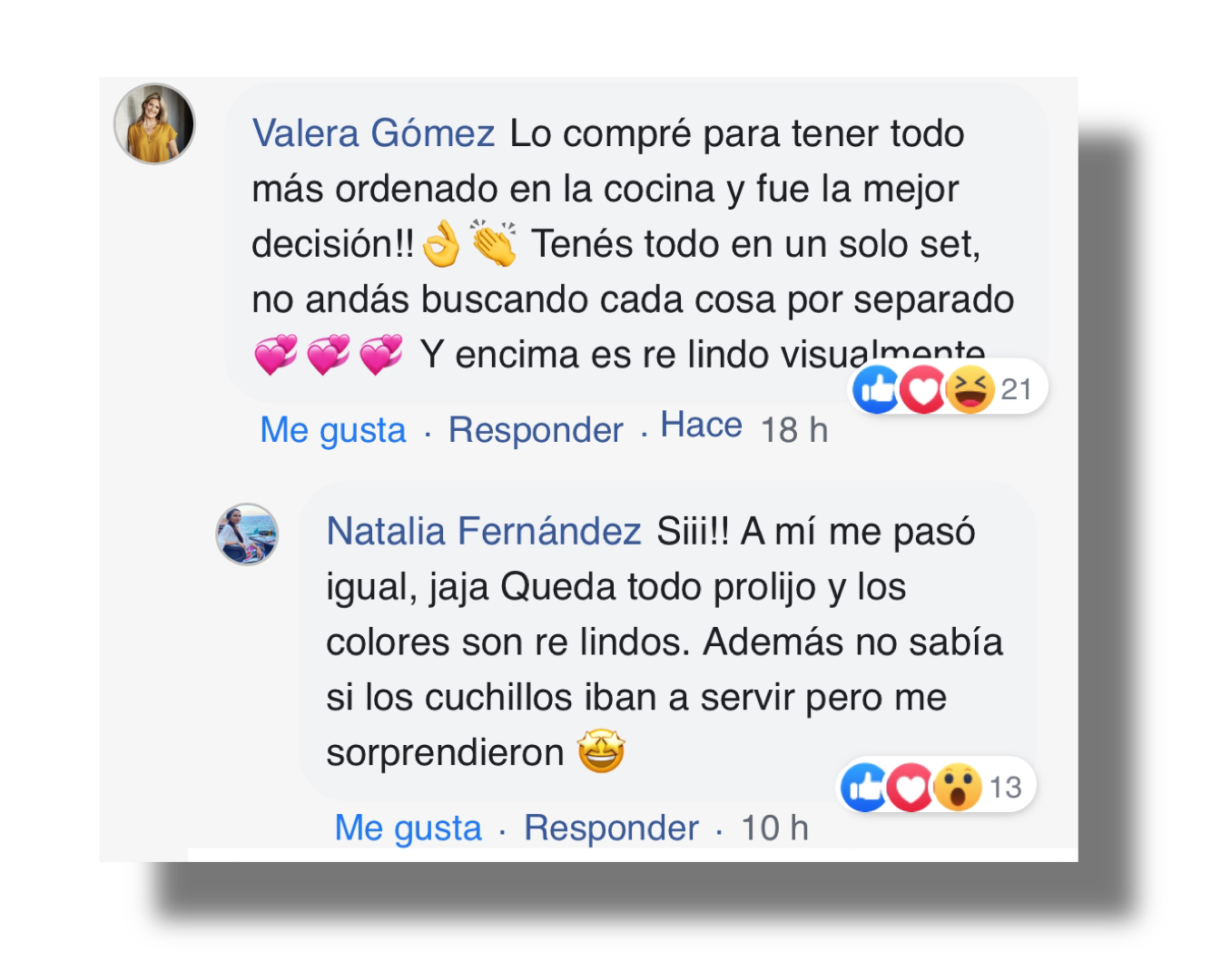Click the laughing face reaction on Valera's comment
Image resolution: width=1221 pixels, height=980 pixels.
pyautogui.click(x=970, y=390)
